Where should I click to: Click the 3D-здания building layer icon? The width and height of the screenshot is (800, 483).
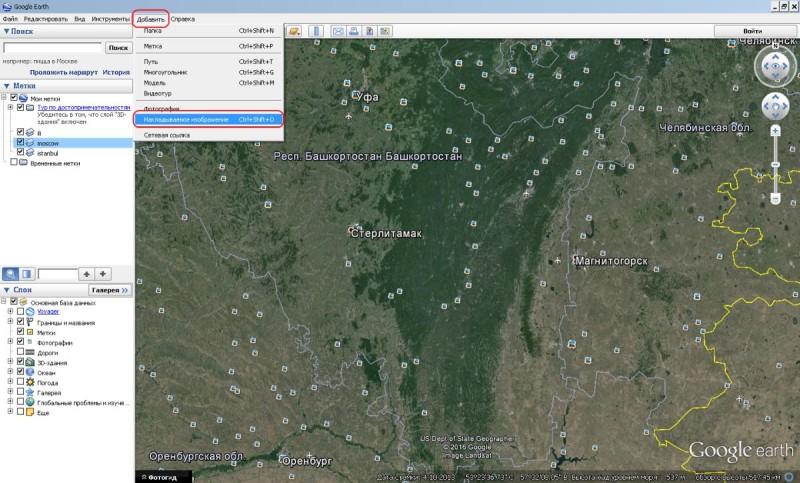tap(30, 362)
